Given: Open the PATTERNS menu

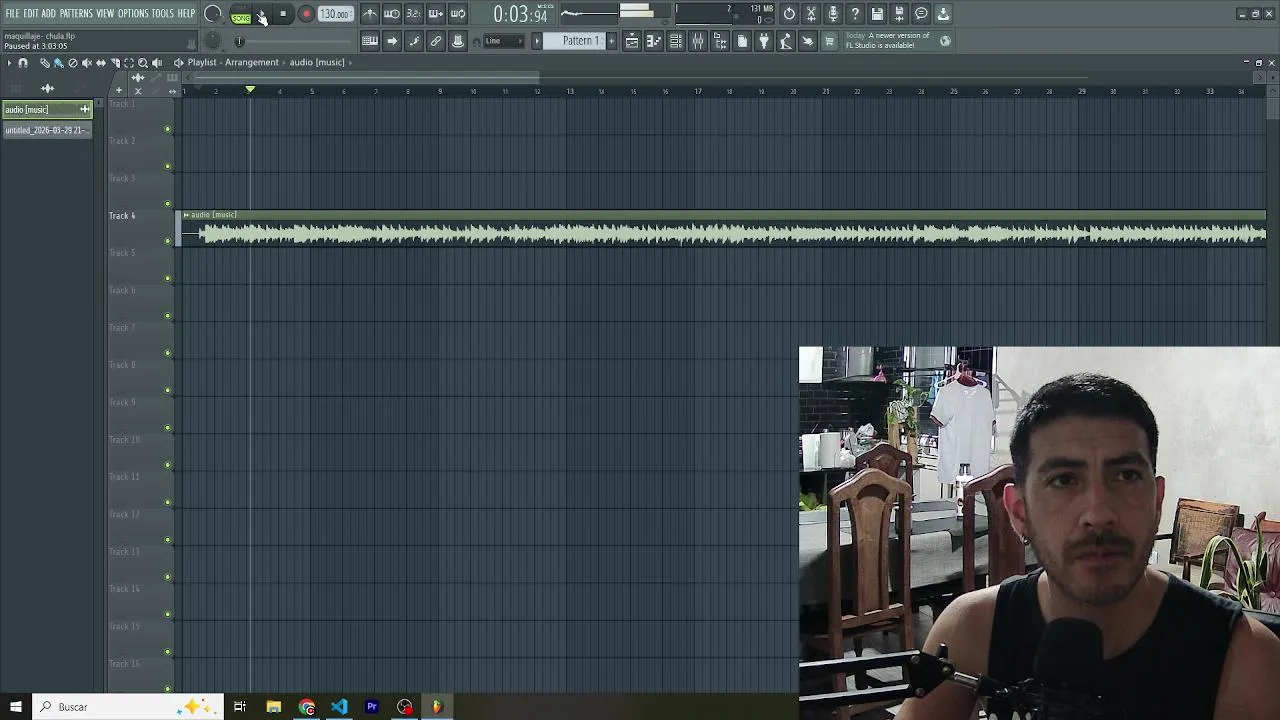Looking at the screenshot, I should pyautogui.click(x=76, y=14).
